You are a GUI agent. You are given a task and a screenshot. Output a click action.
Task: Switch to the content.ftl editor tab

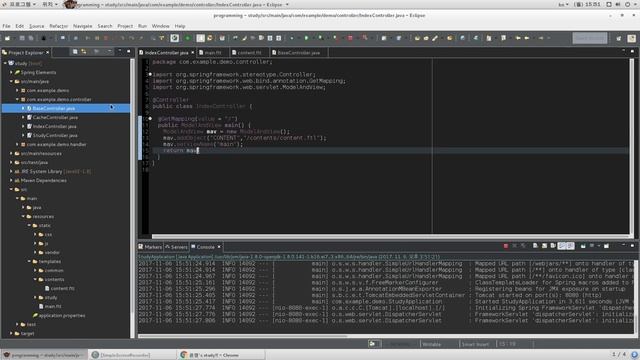coord(249,53)
